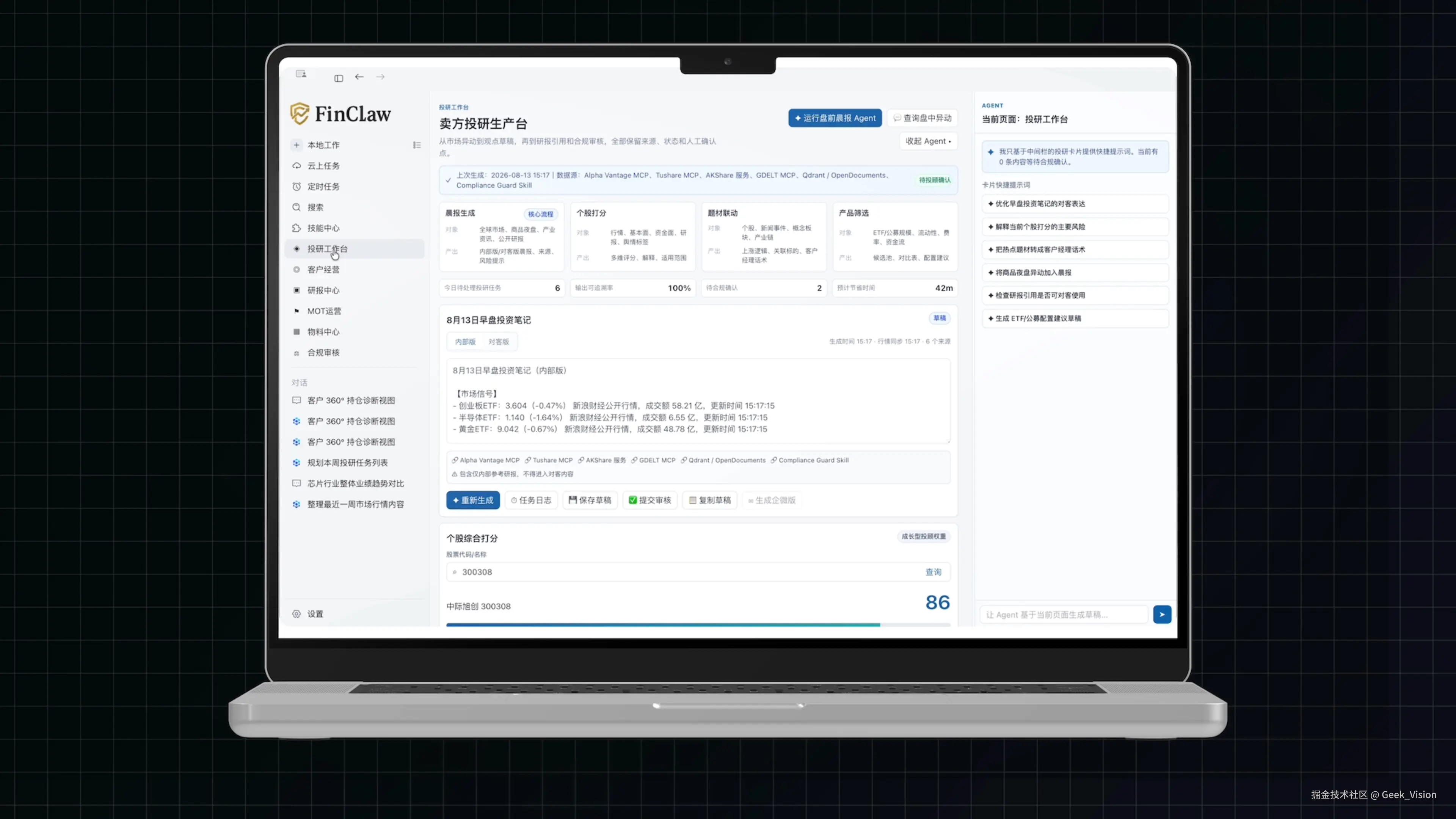
Task: Click the 查询盘中异动 button
Action: click(922, 118)
